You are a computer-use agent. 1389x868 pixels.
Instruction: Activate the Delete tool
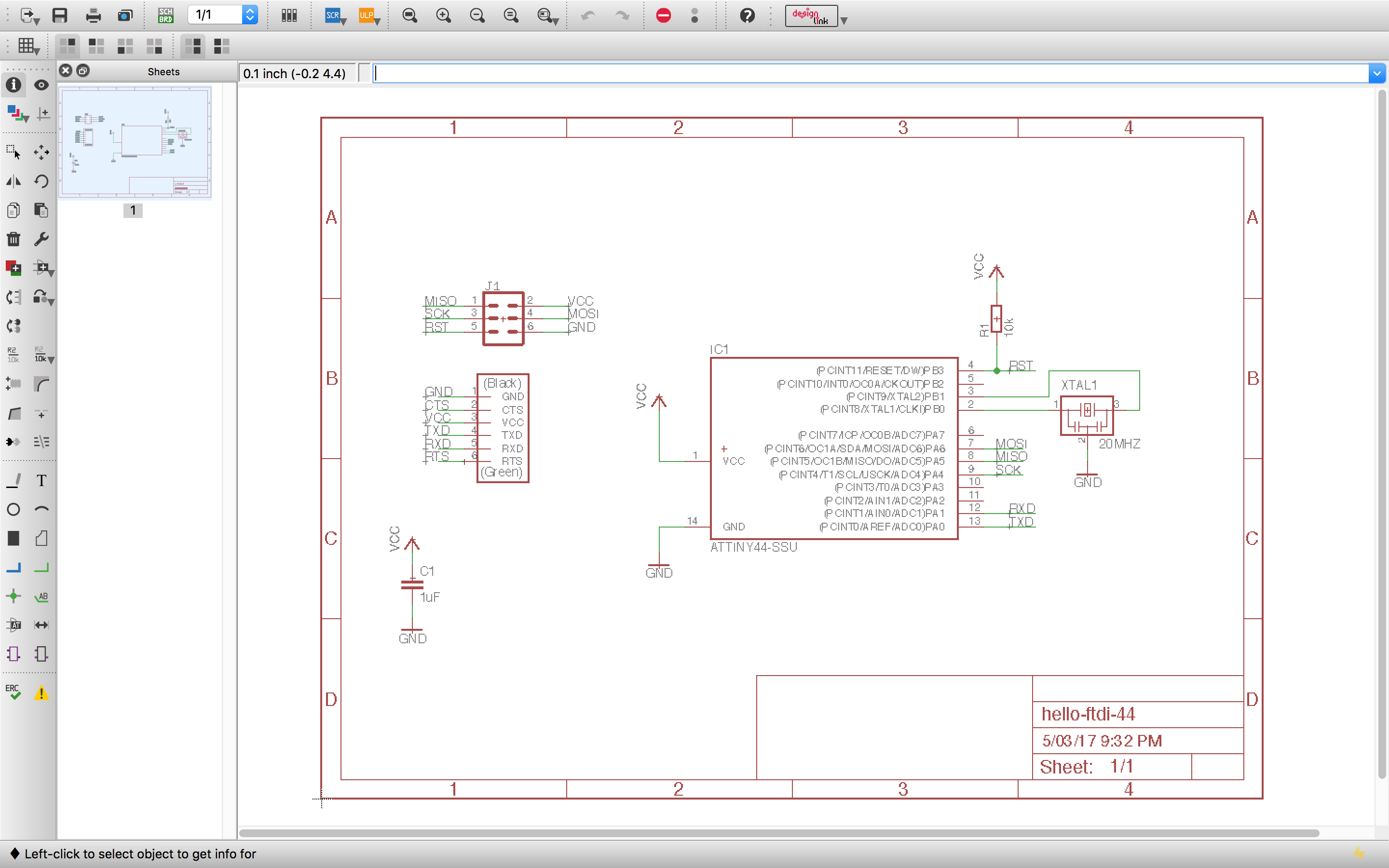coord(13,239)
